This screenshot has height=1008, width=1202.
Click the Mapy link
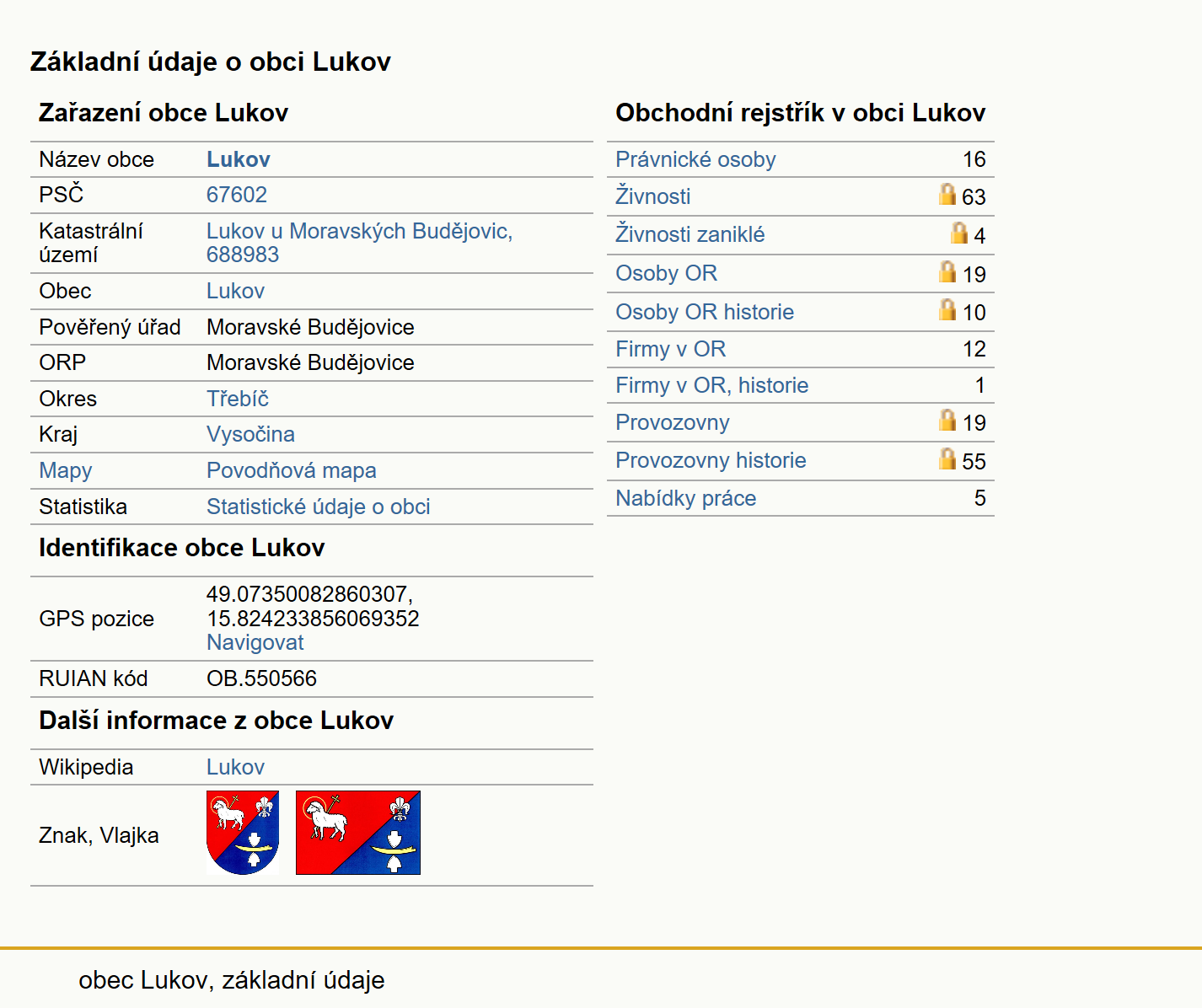[66, 470]
